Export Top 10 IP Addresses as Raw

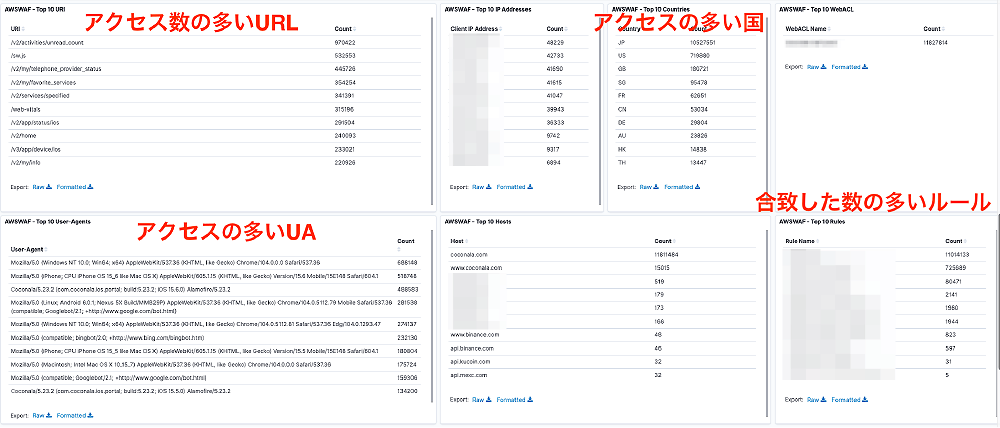482,187
